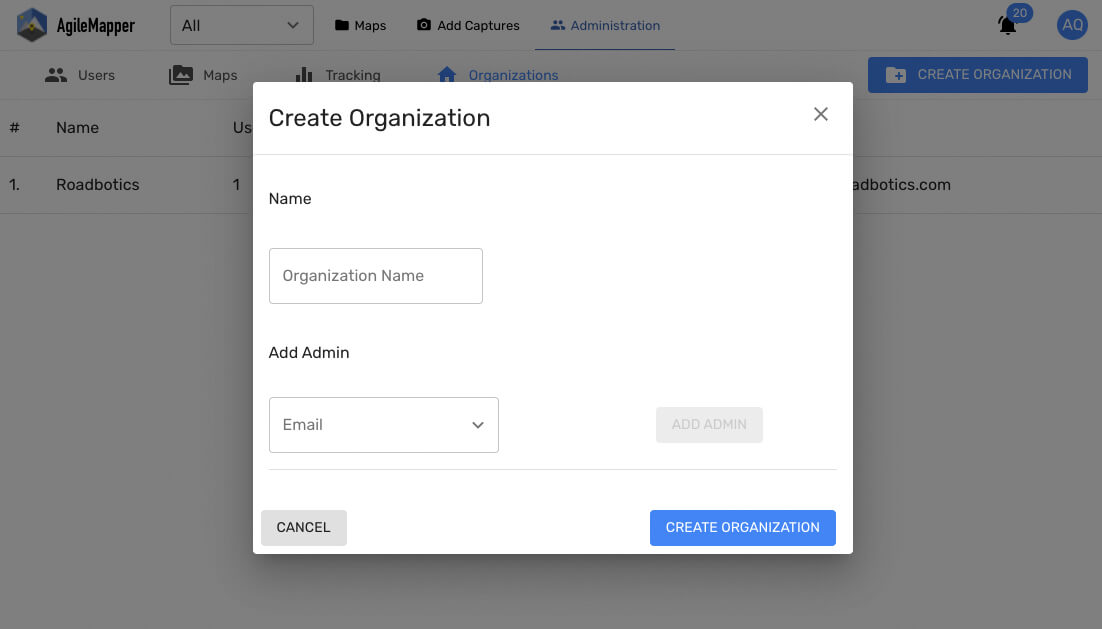1102x629 pixels.
Task: Open the All filter dropdown
Action: click(242, 25)
